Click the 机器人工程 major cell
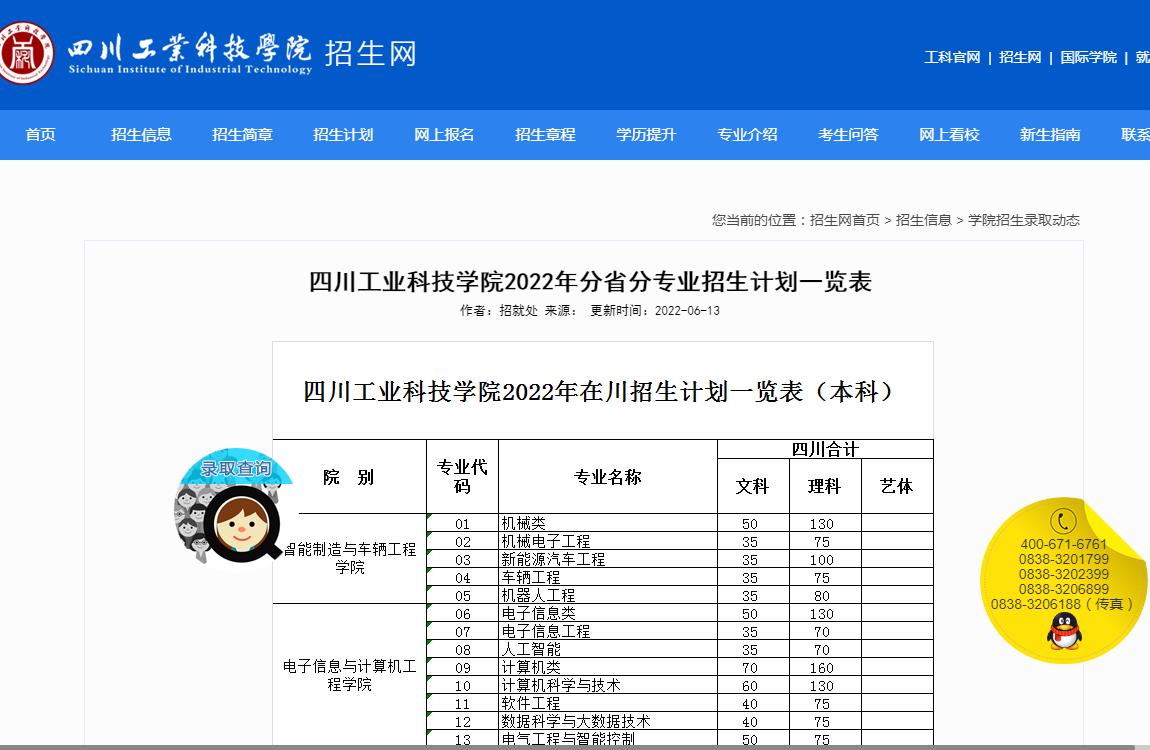This screenshot has height=750, width=1150. tap(607, 595)
